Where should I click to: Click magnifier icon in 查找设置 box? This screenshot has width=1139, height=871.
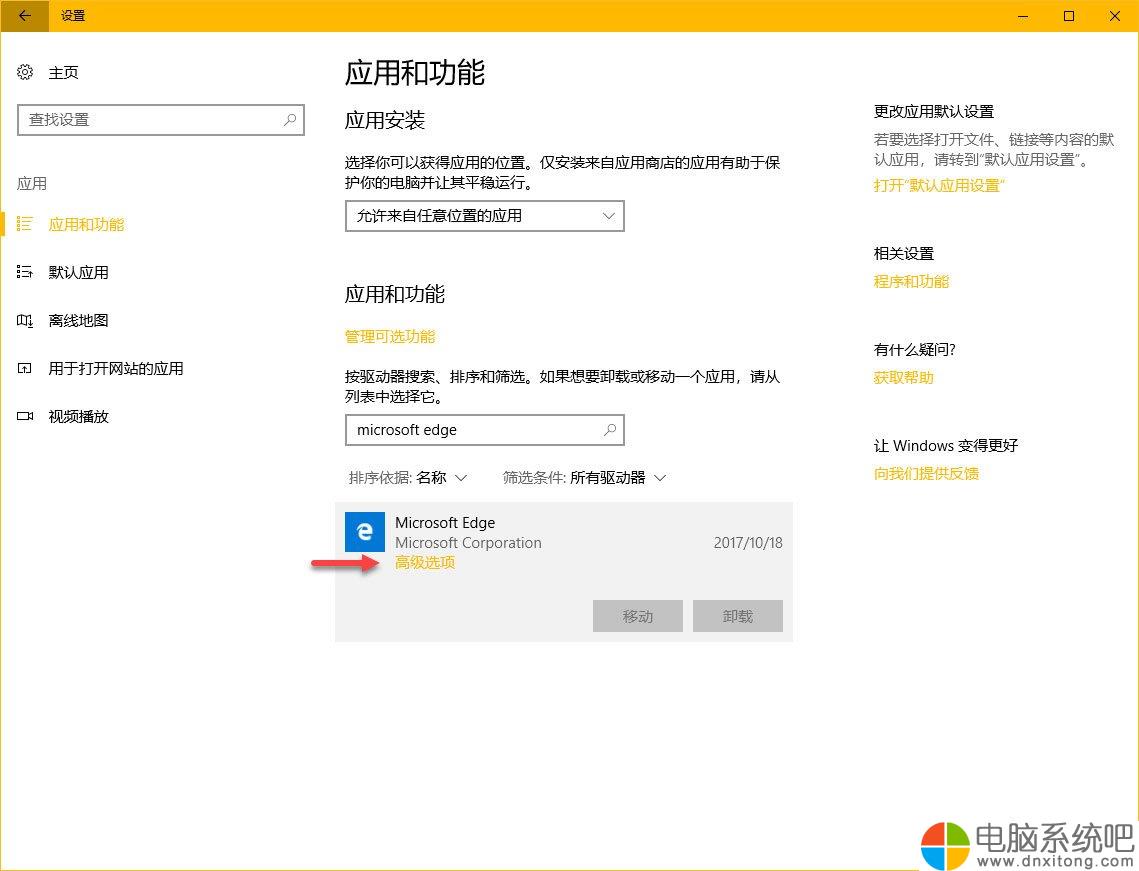click(x=289, y=120)
